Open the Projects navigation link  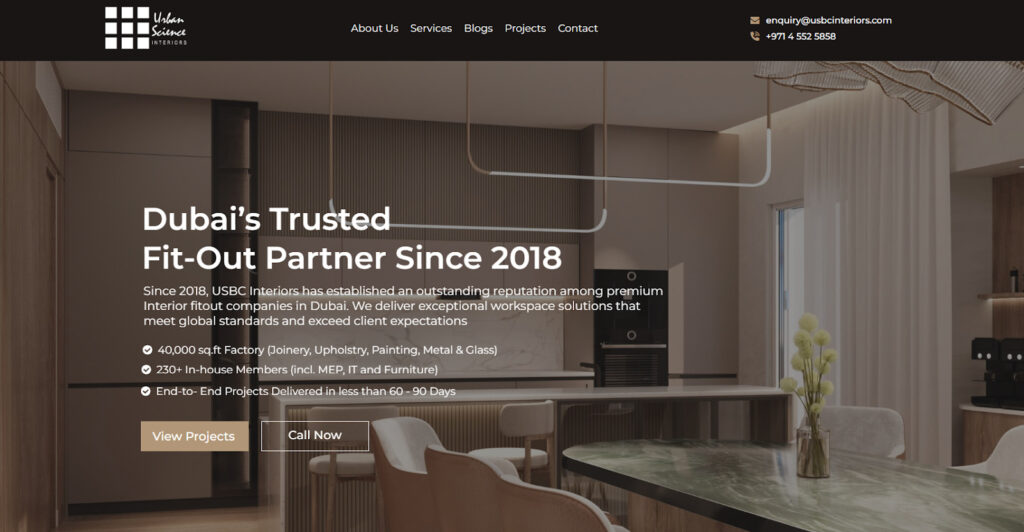point(525,28)
